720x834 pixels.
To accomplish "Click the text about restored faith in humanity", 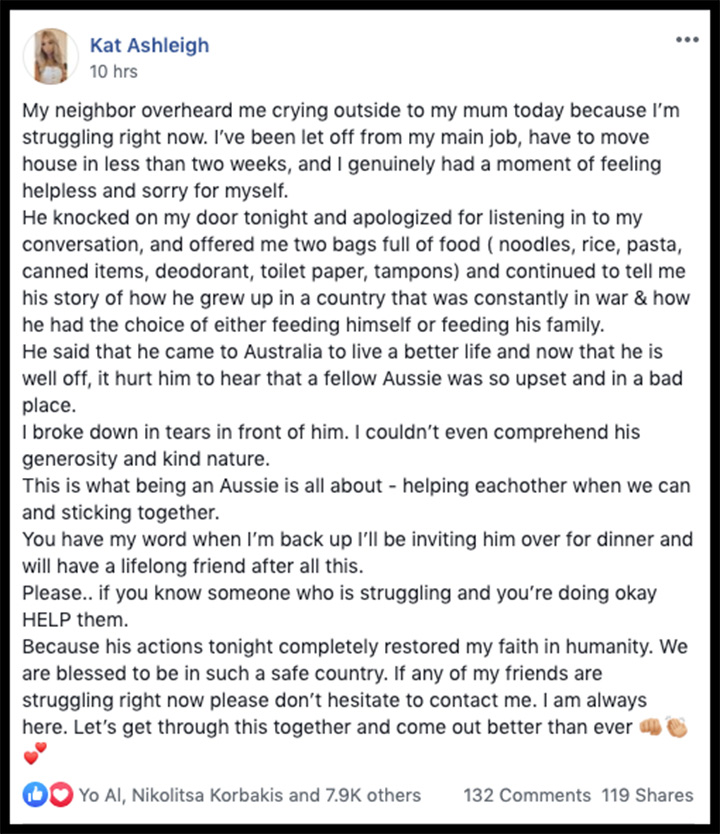I will (338, 647).
